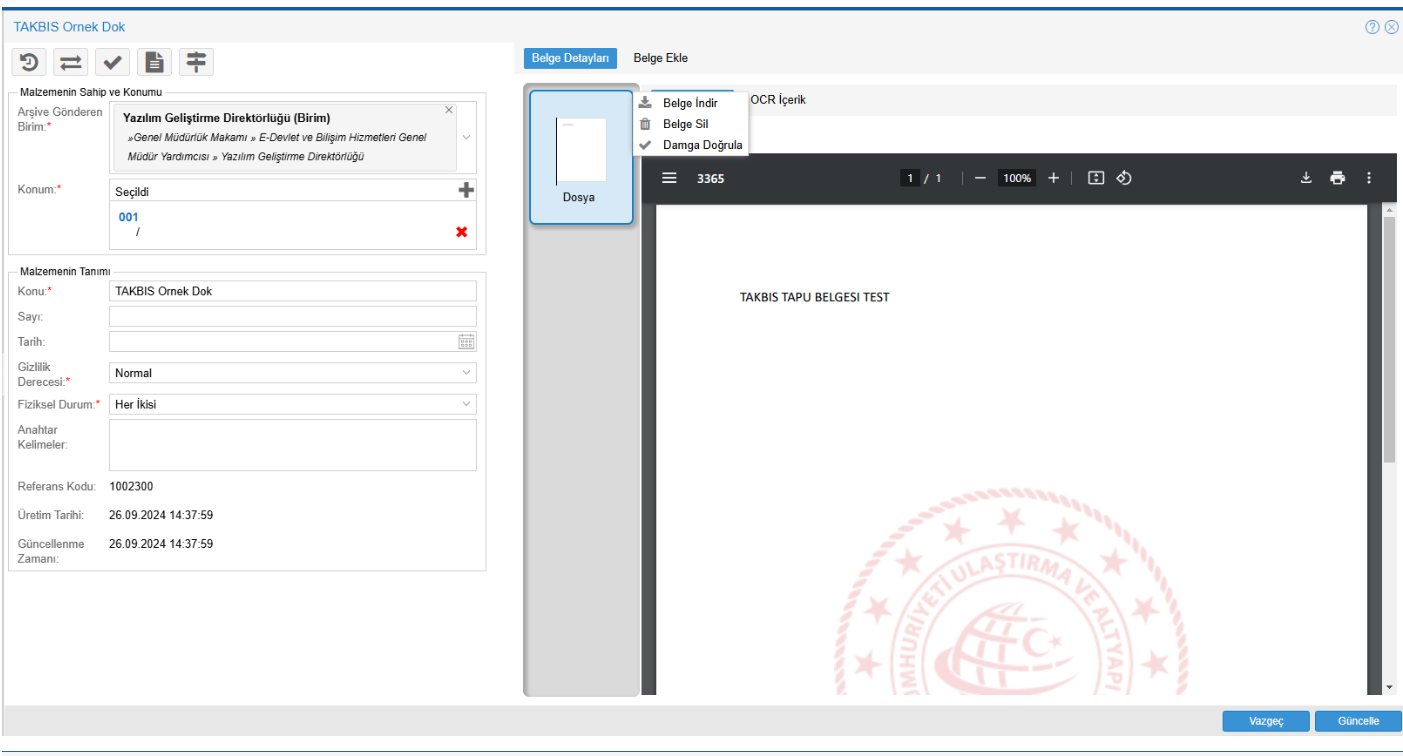The image size is (1403, 756).
Task: Open the Tarih calendar picker
Action: tap(466, 342)
